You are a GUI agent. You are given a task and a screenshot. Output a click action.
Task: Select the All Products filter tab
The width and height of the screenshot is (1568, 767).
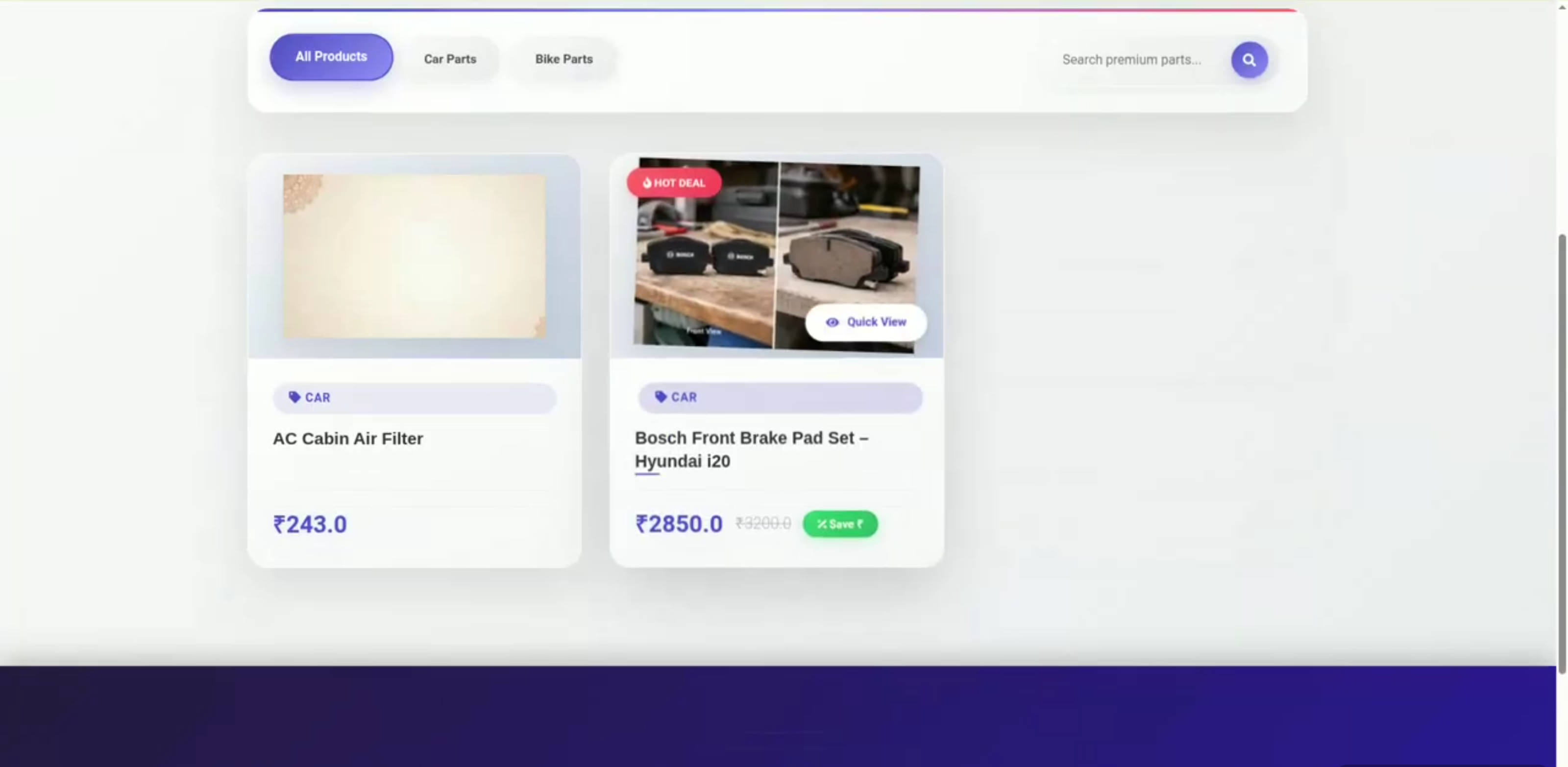(x=331, y=56)
